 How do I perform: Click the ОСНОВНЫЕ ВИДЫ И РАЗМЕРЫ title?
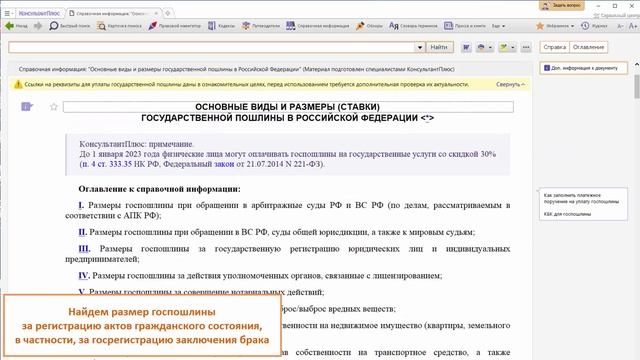click(x=287, y=107)
